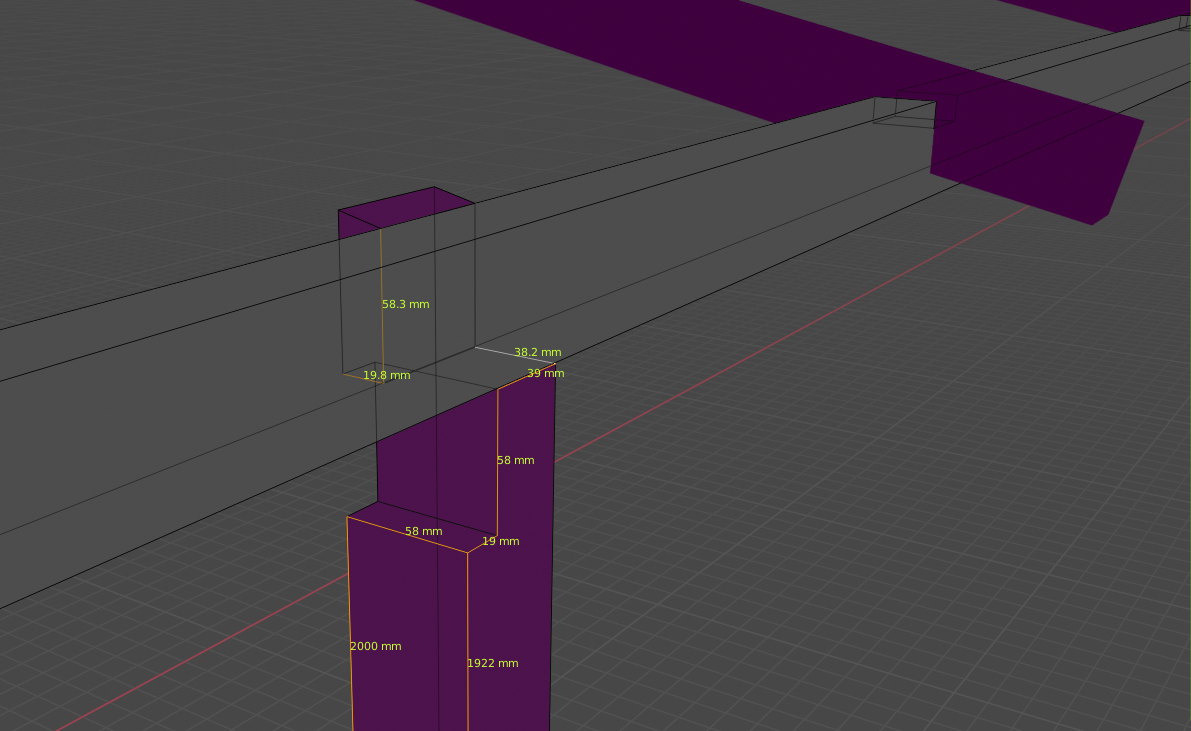Click the 19.8 mm measurement label

click(386, 375)
